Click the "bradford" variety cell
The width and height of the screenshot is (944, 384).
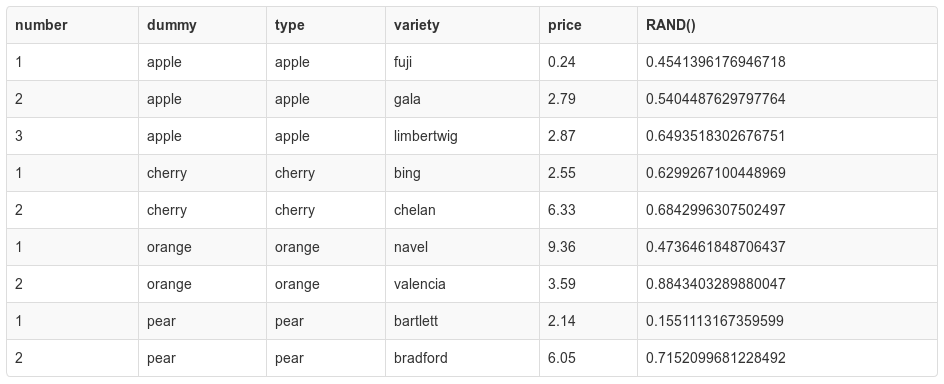pyautogui.click(x=462, y=358)
